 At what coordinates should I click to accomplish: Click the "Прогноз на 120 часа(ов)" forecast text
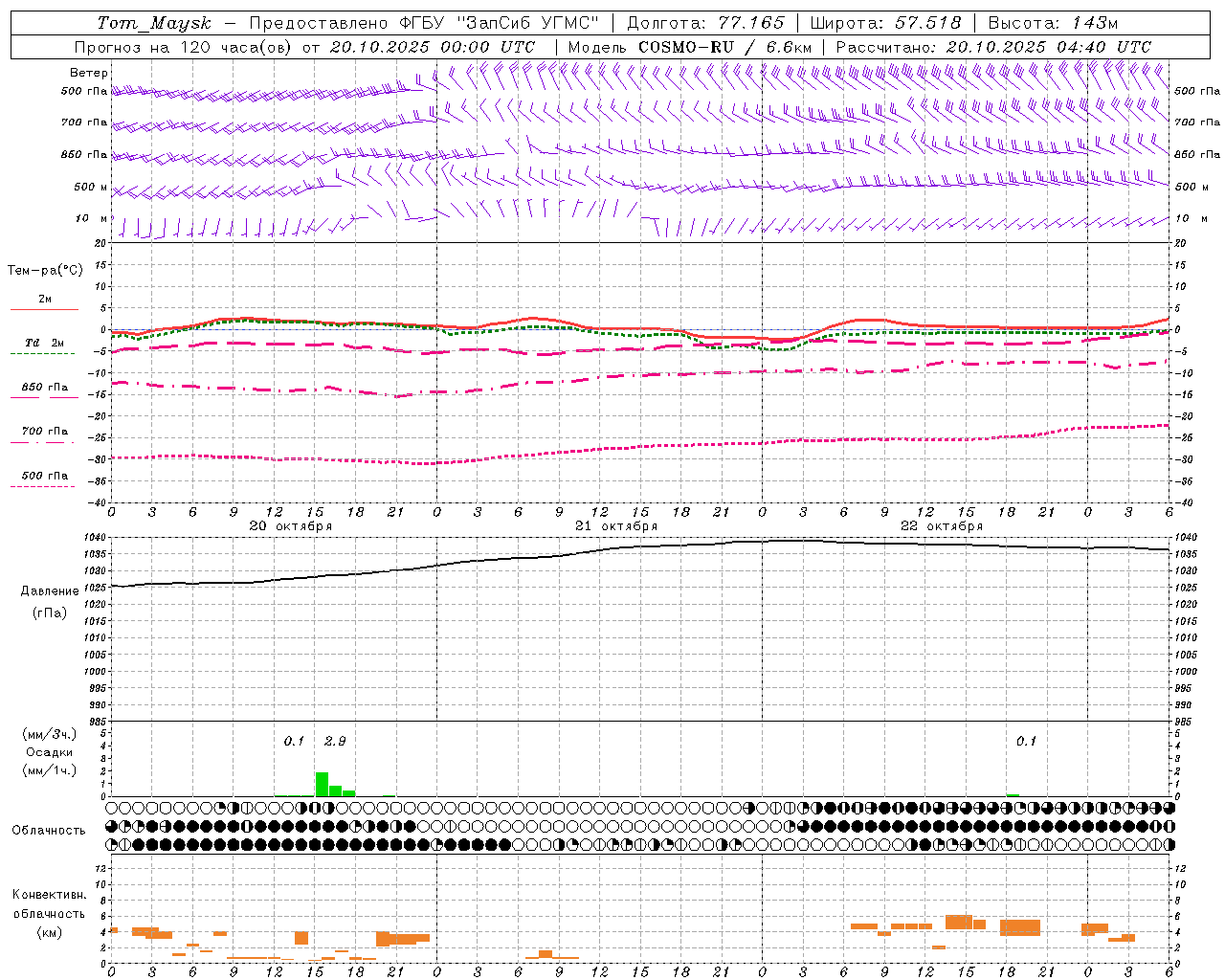click(x=184, y=47)
